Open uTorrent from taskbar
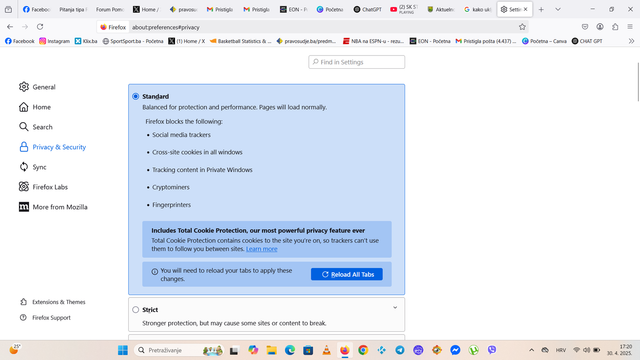 (473, 350)
